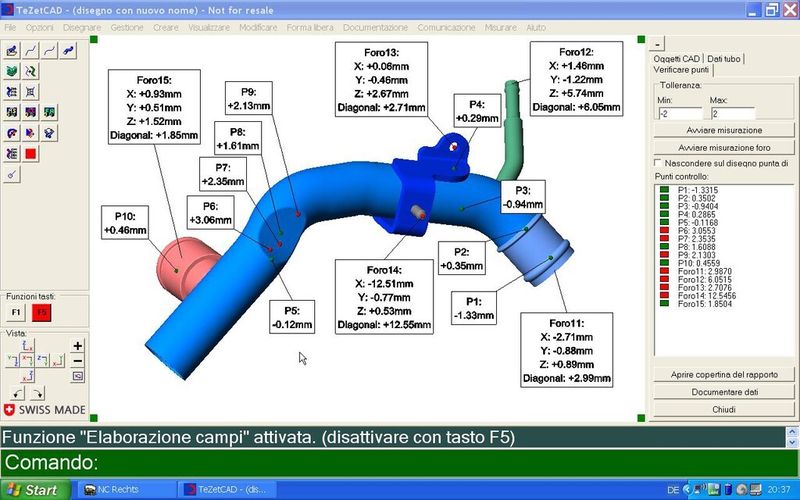Click the fit-to-window view icon under minus

click(x=78, y=377)
